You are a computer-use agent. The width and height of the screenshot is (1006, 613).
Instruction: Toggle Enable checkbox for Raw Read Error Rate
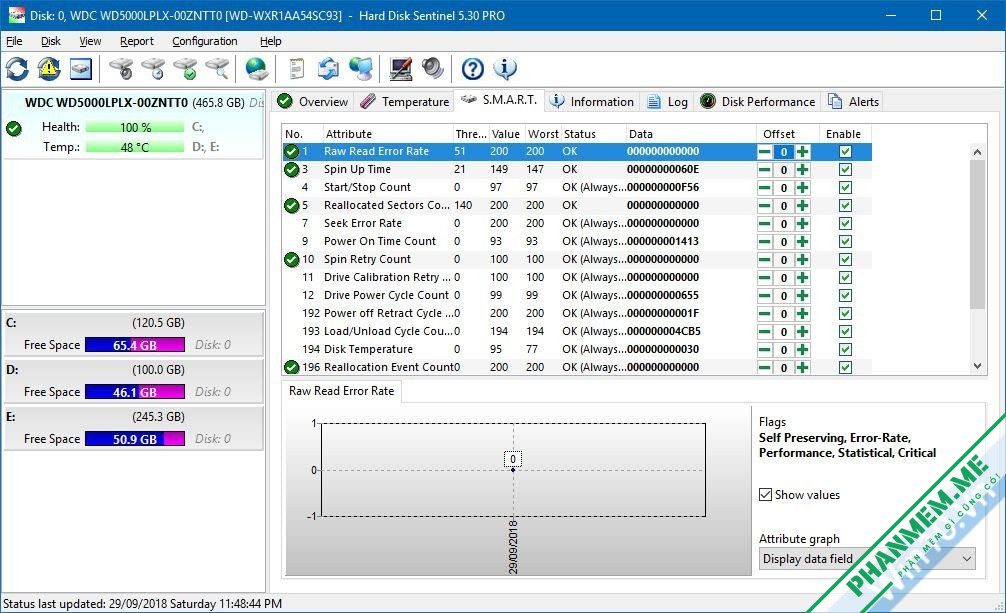(845, 151)
